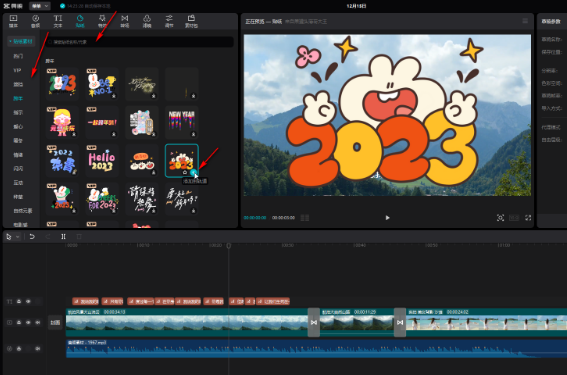Favorite the BE NO.1 sticker star

(x=114, y=96)
